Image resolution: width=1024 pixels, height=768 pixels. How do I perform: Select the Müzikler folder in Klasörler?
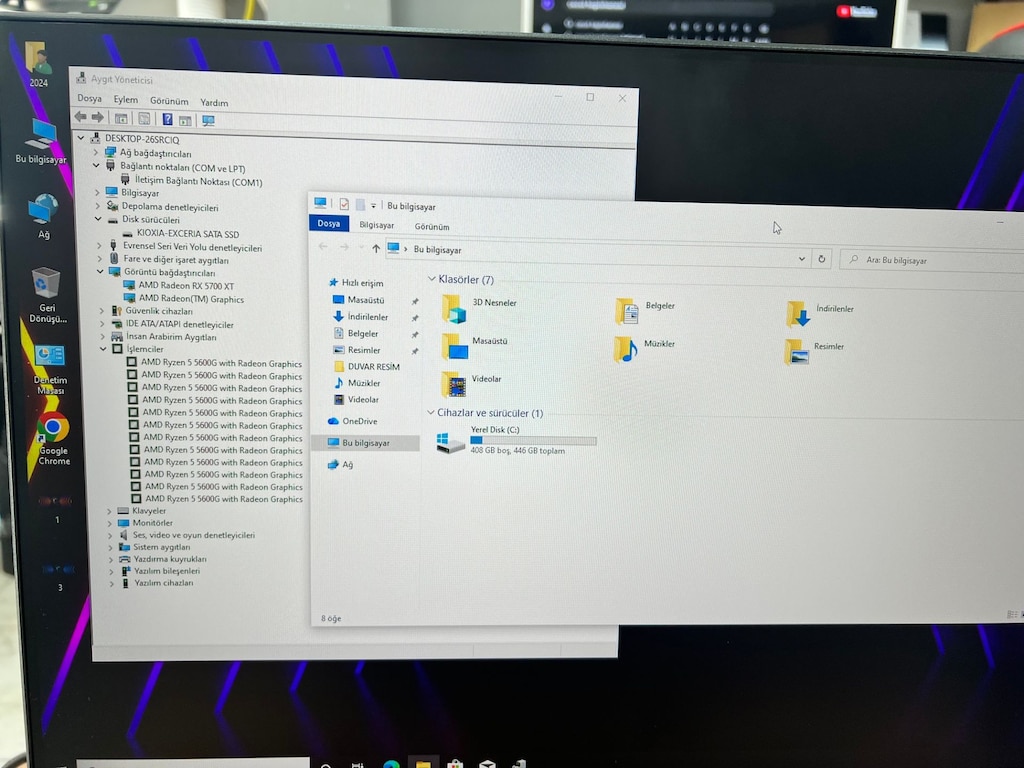(644, 349)
